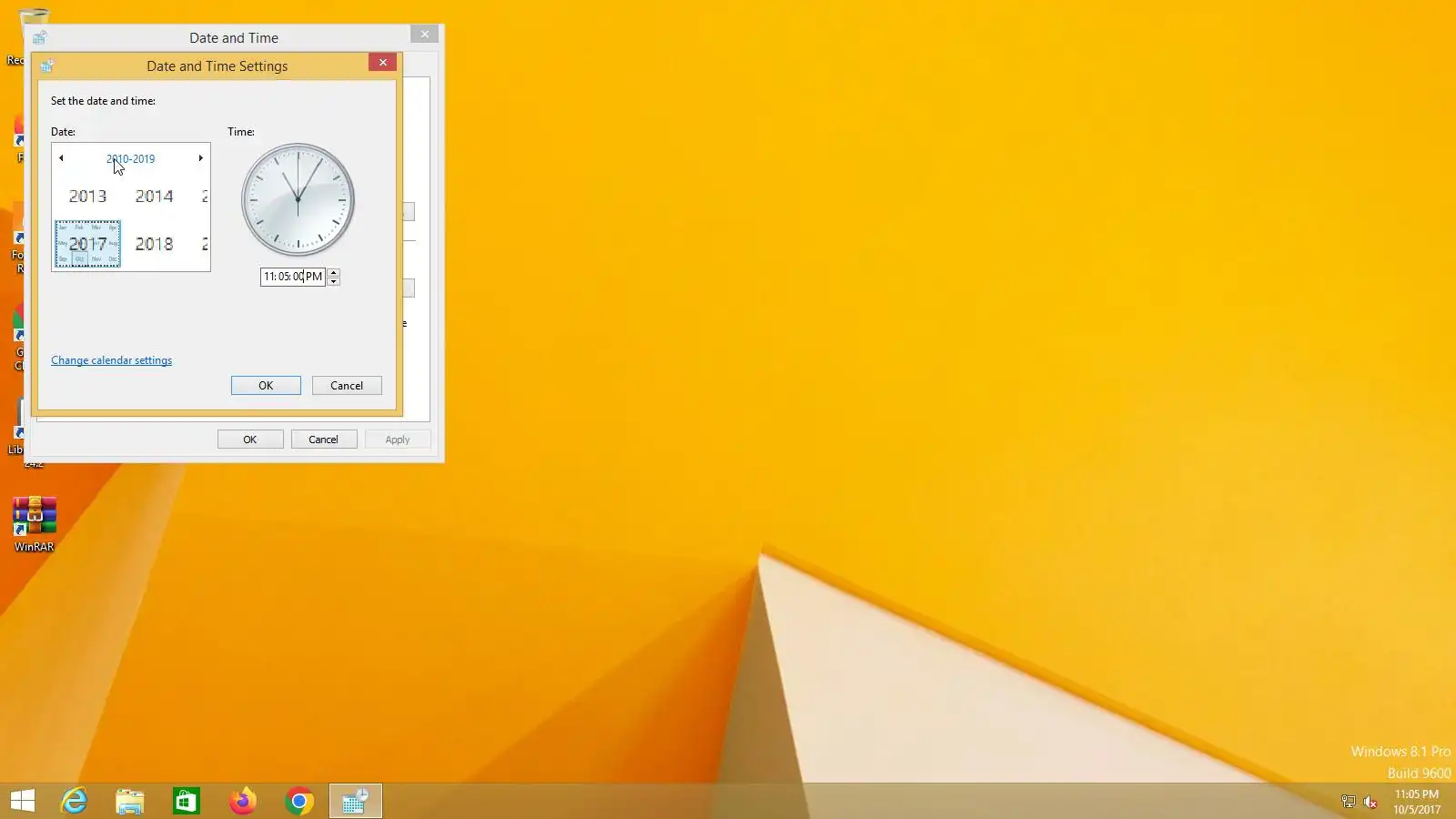This screenshot has width=1456, height=819.
Task: Click the Date and Time window title icon
Action: point(39,37)
